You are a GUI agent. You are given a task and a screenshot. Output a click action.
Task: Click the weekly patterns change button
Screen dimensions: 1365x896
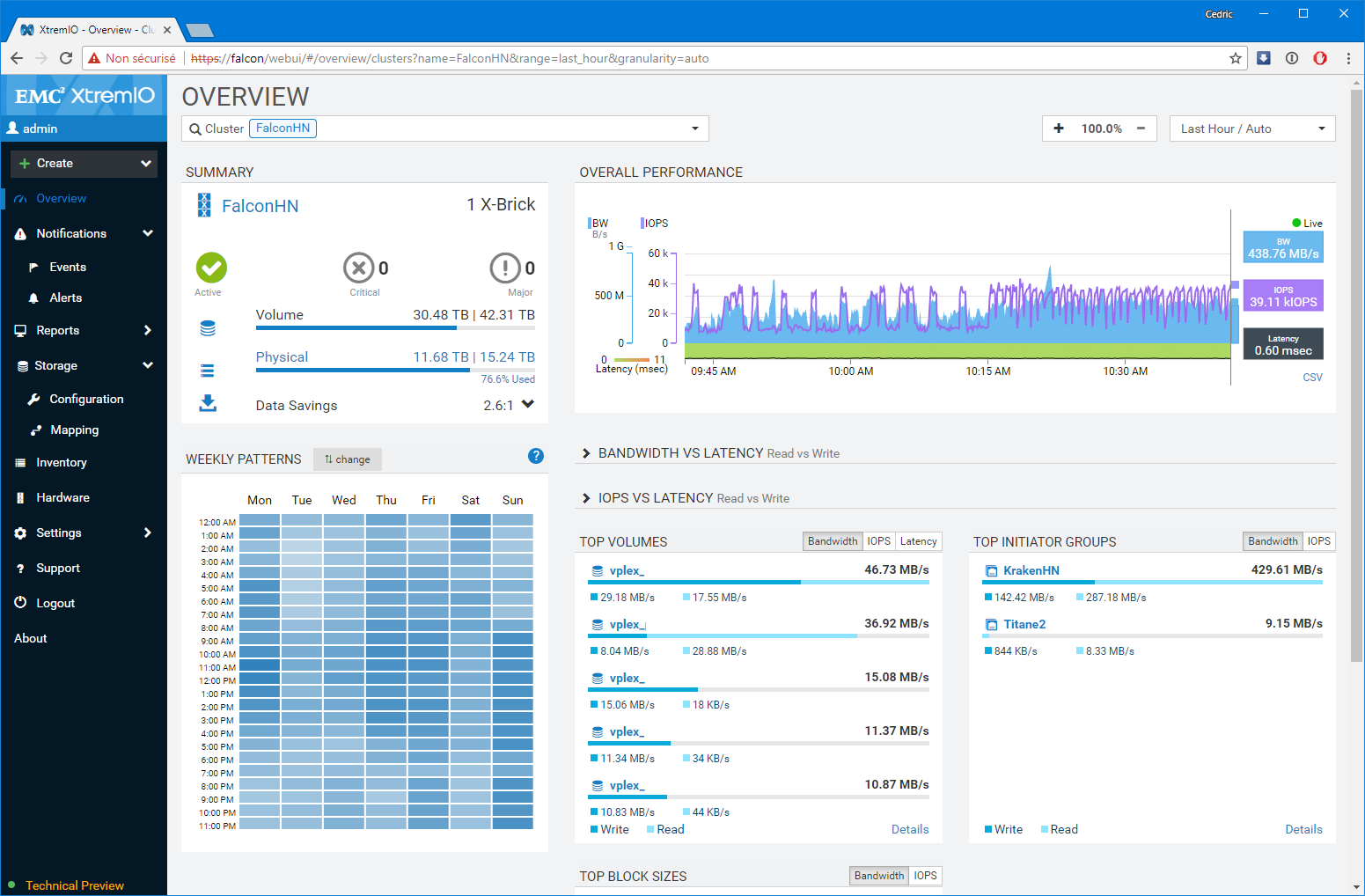(x=348, y=459)
